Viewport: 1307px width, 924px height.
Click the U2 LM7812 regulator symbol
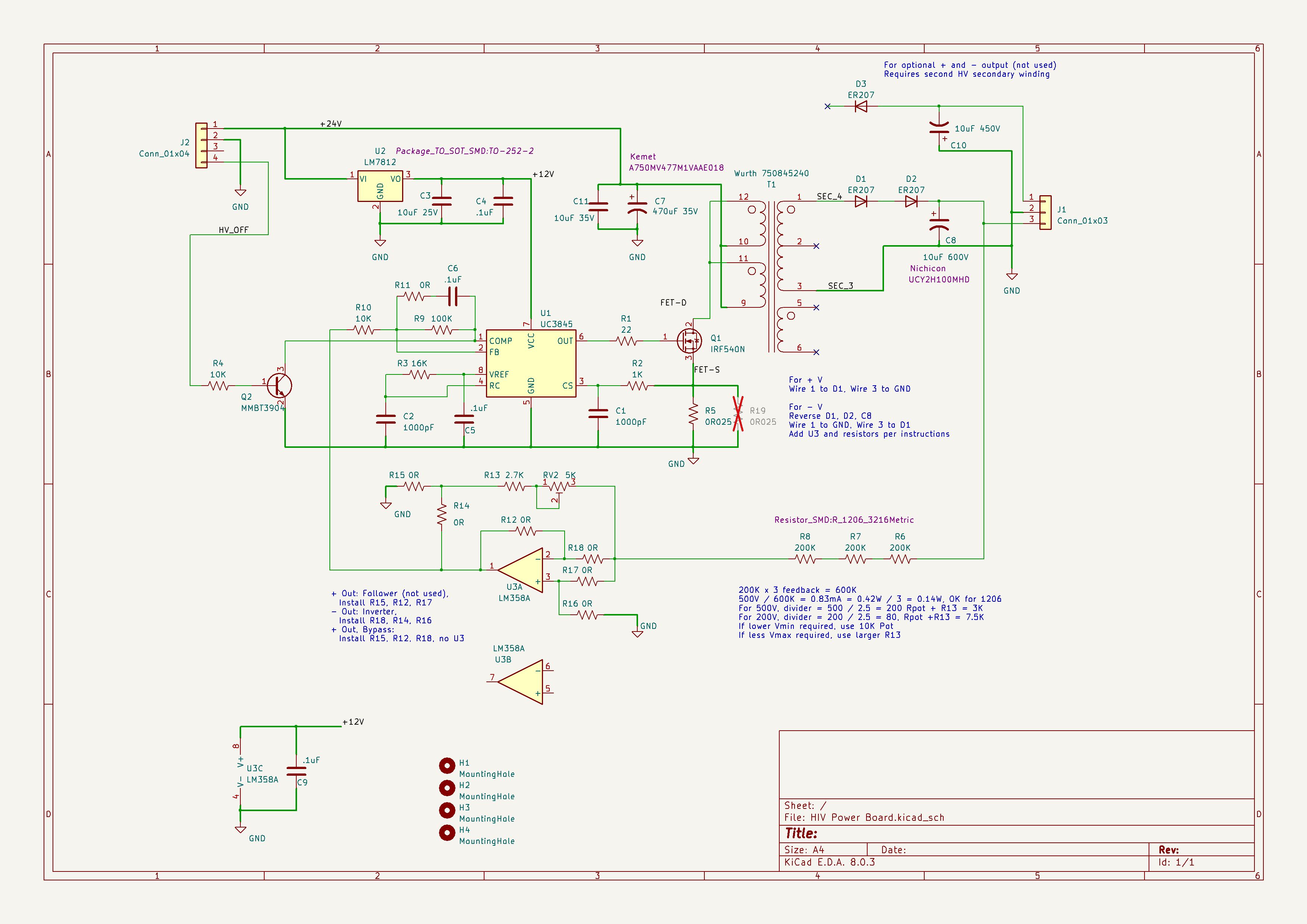(x=380, y=187)
